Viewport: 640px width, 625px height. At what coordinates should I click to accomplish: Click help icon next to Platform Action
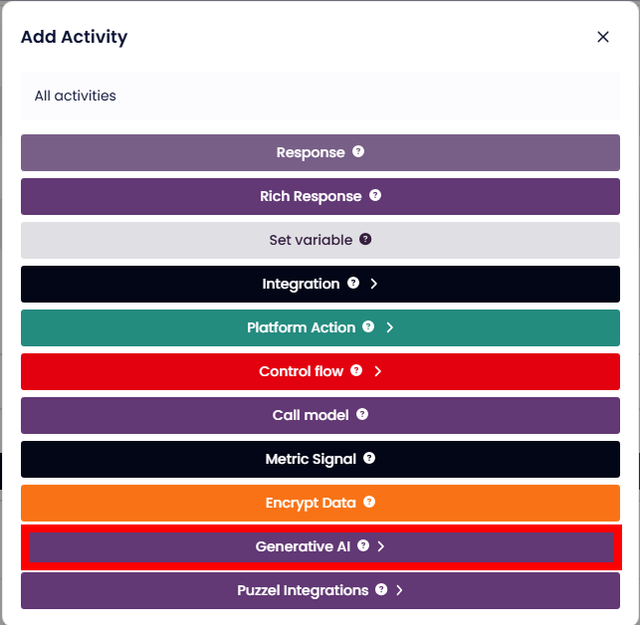coord(368,327)
